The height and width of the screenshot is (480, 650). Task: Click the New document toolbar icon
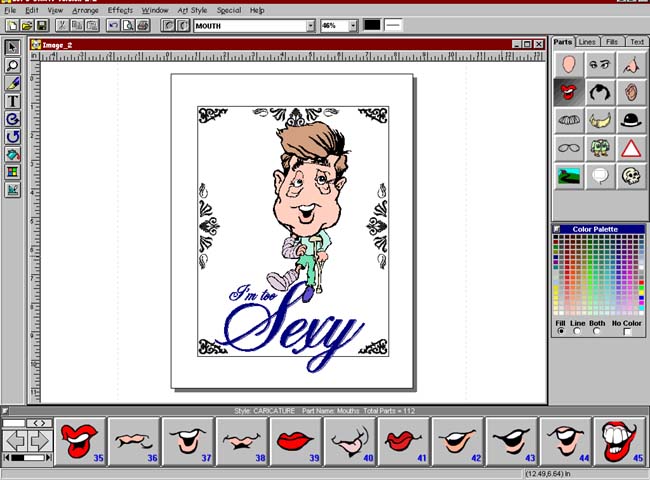click(12, 26)
